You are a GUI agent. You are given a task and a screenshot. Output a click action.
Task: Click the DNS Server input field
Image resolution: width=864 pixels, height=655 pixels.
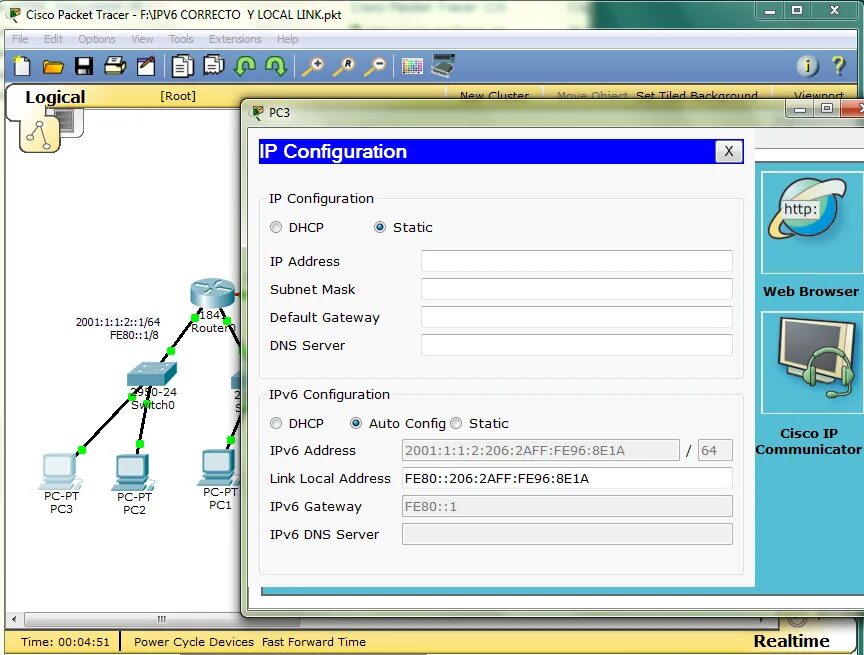576,345
